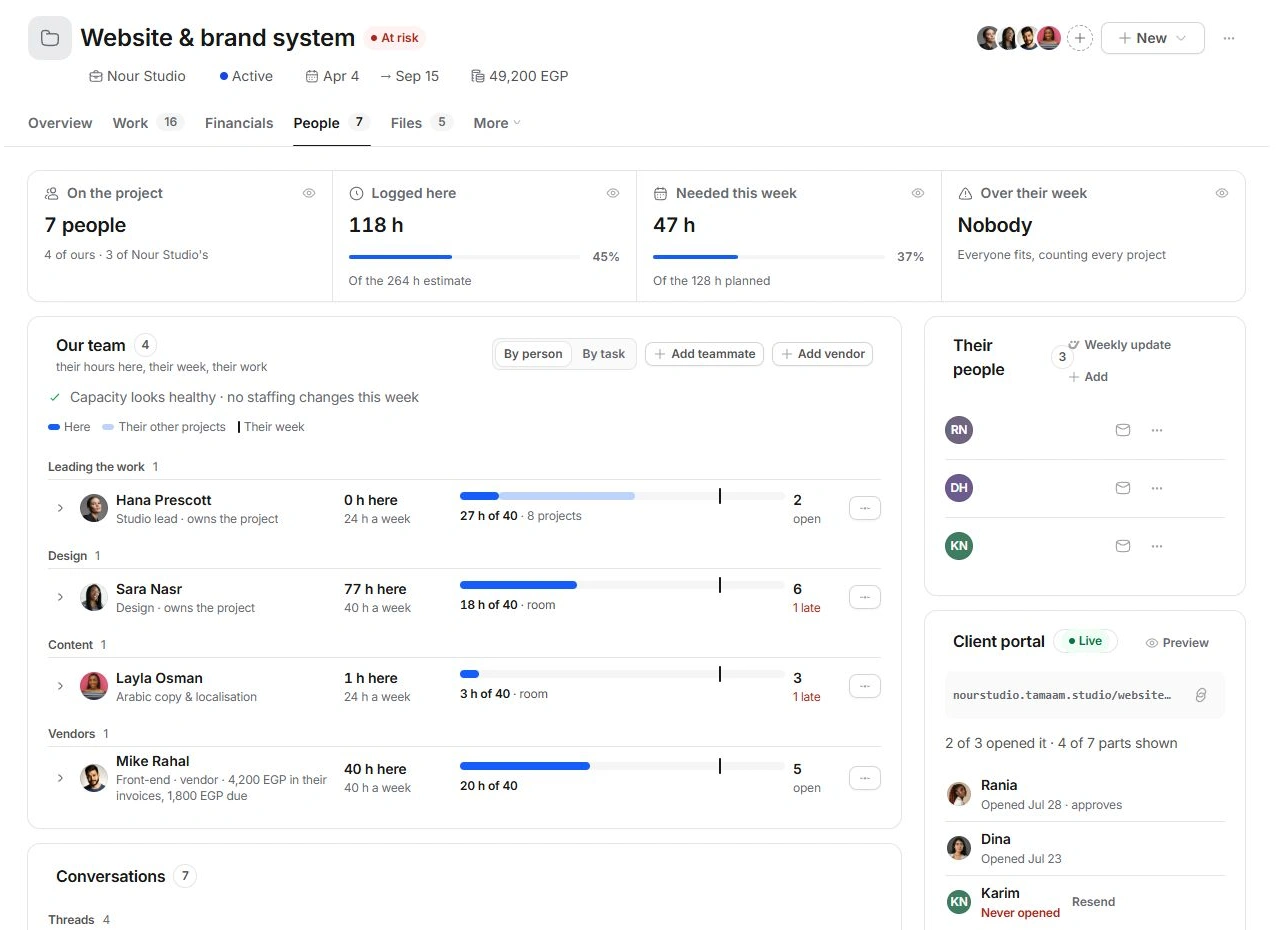Switch team view to By person

point(533,354)
